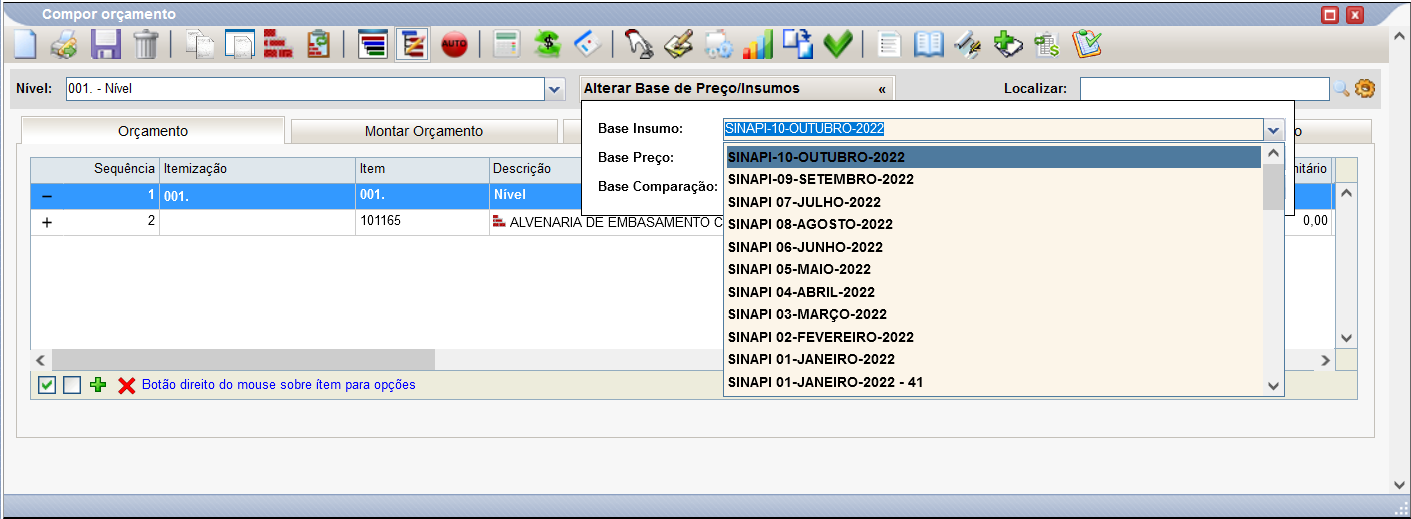1411x519 pixels.
Task: Click the trash can delete icon
Action: tap(147, 44)
